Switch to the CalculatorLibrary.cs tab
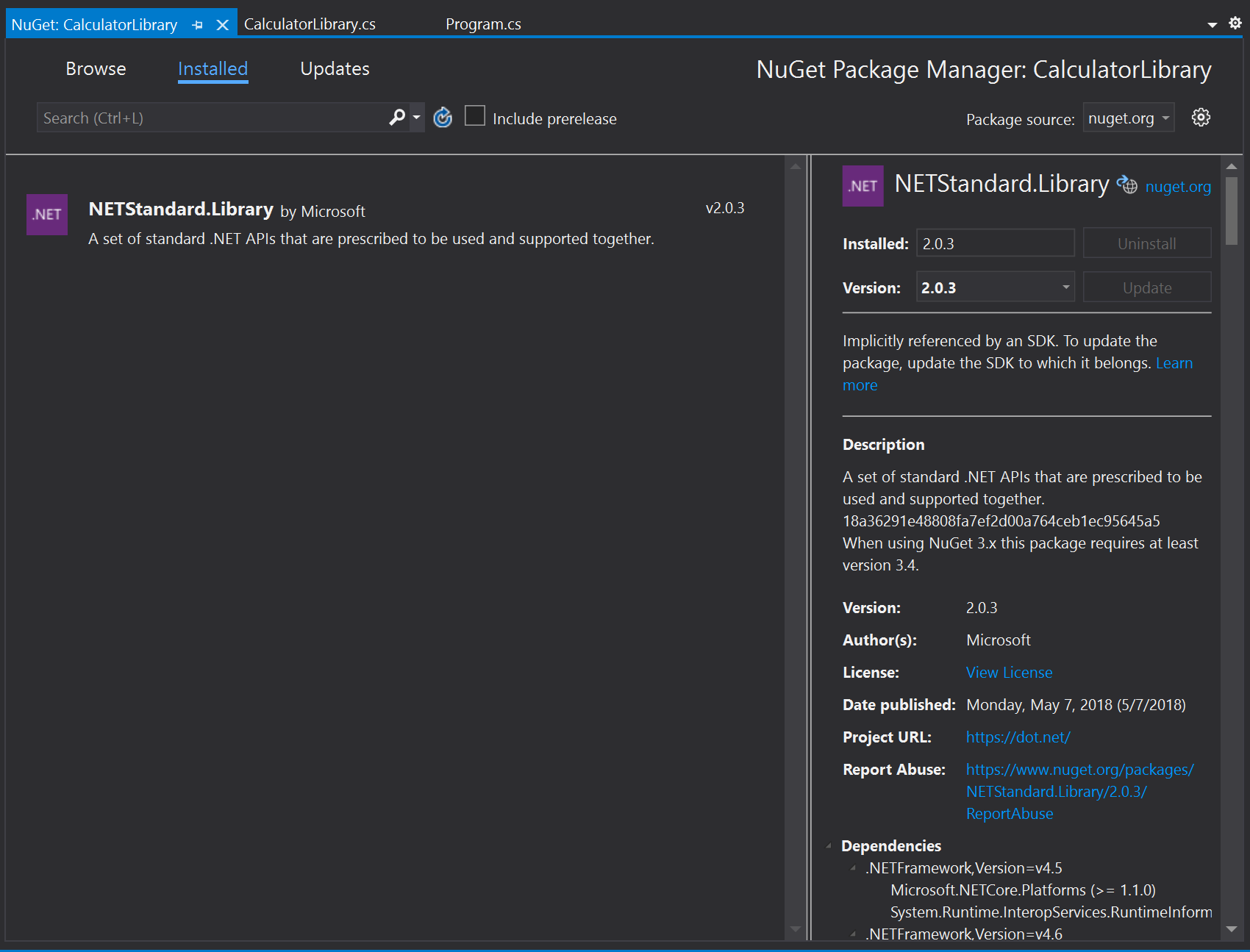Viewport: 1250px width, 952px height. point(310,24)
